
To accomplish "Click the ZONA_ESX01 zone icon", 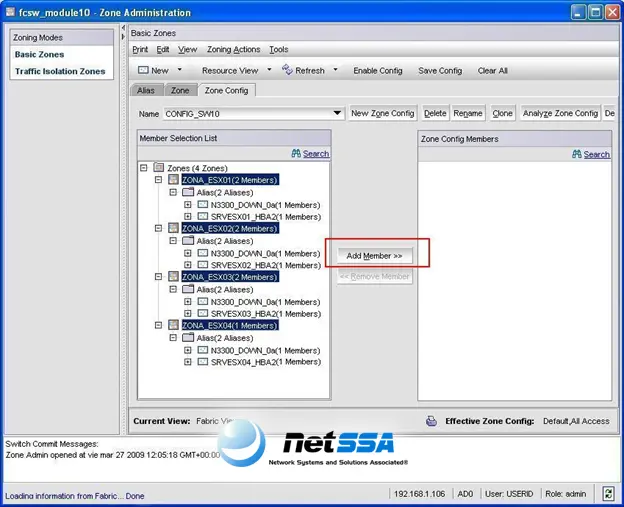I will point(173,179).
